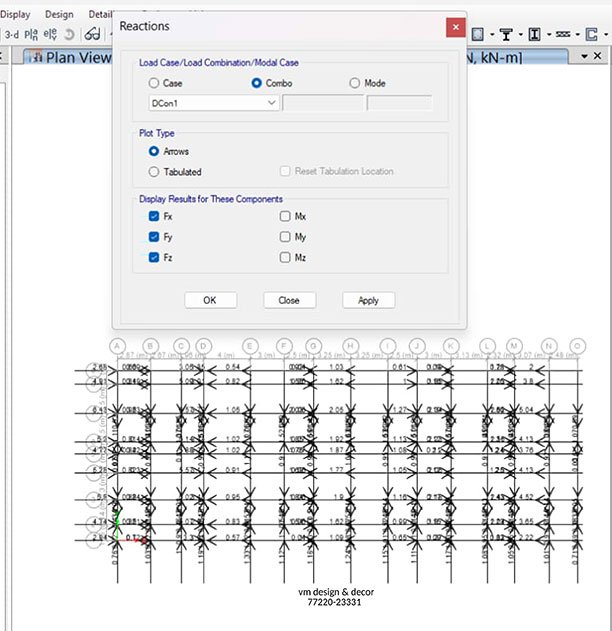Click the glasses perspective toggle icon
The image size is (612, 631).
point(92,34)
